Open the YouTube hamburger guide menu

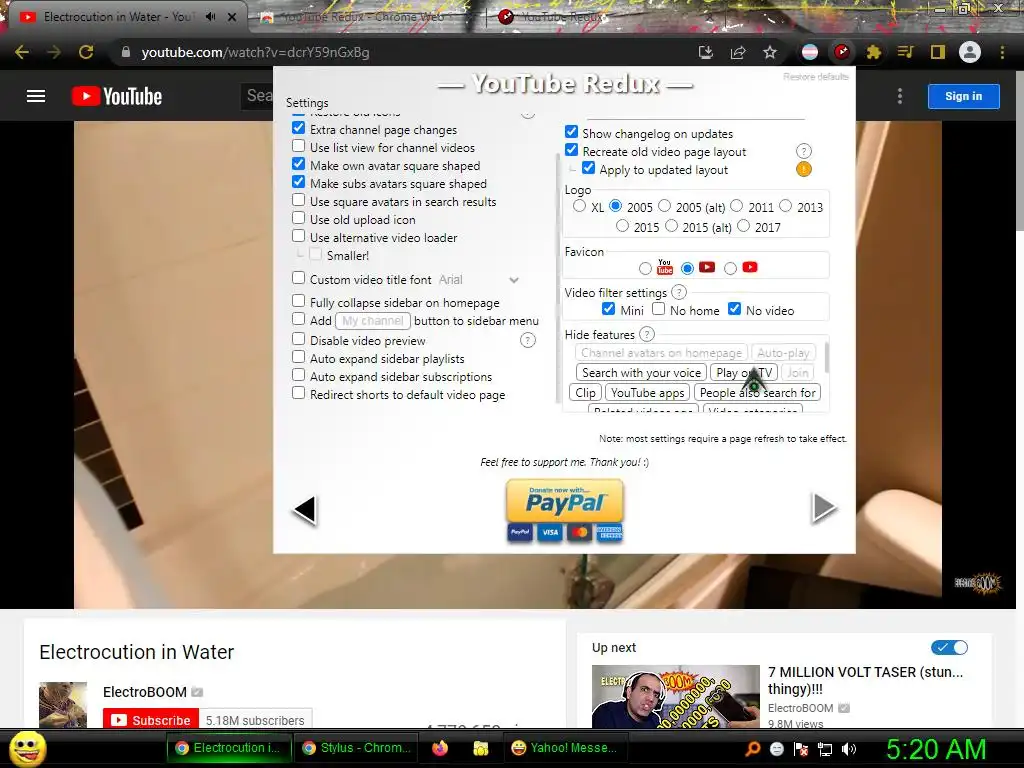tap(36, 97)
